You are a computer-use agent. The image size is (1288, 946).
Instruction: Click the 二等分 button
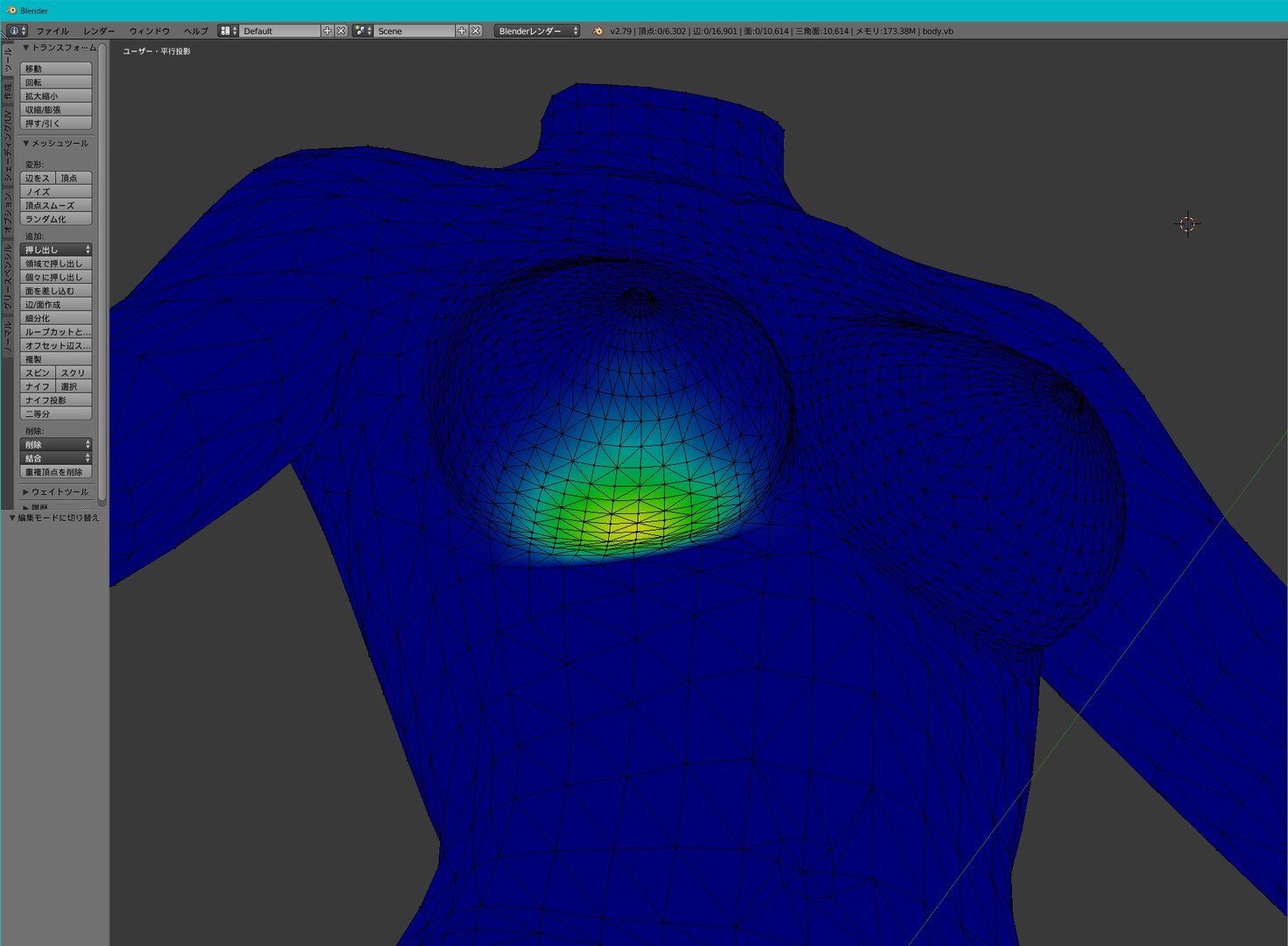pyautogui.click(x=56, y=413)
